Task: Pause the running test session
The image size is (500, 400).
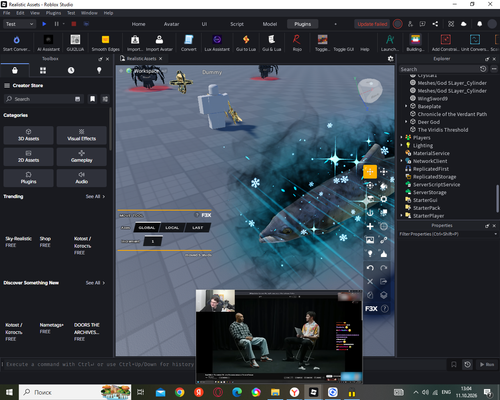Action: pos(57,24)
